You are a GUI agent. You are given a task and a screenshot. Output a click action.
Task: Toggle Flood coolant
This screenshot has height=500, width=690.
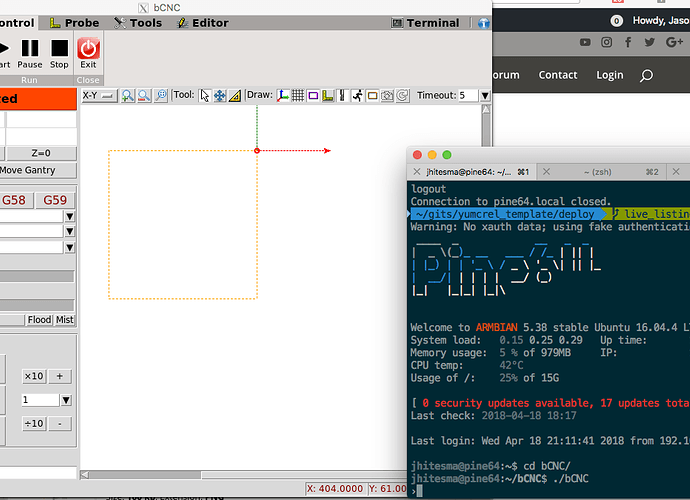click(39, 320)
